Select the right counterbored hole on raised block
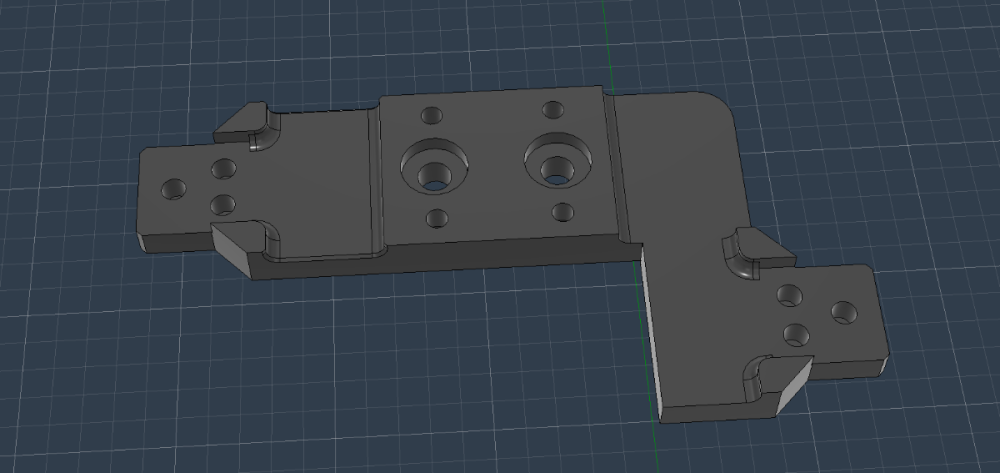This screenshot has width=1000, height=473. [557, 161]
